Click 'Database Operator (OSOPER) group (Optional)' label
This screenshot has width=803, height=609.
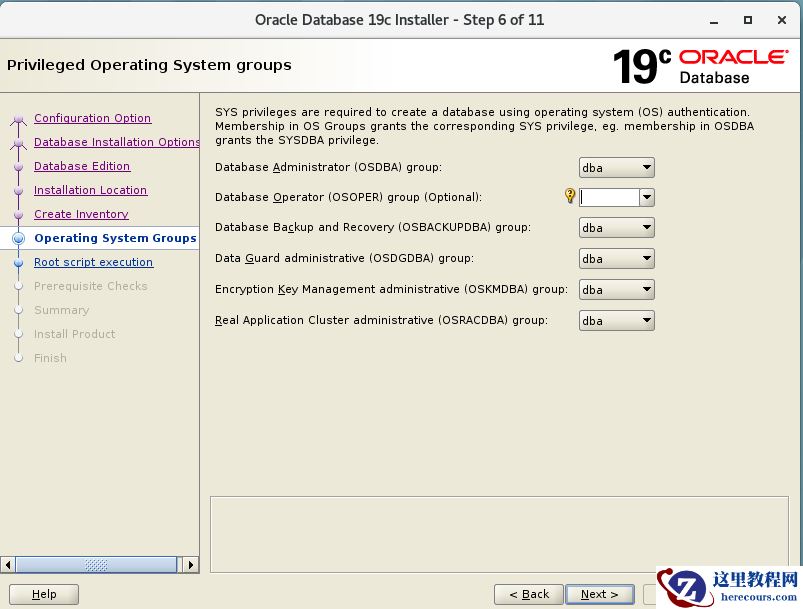(348, 197)
